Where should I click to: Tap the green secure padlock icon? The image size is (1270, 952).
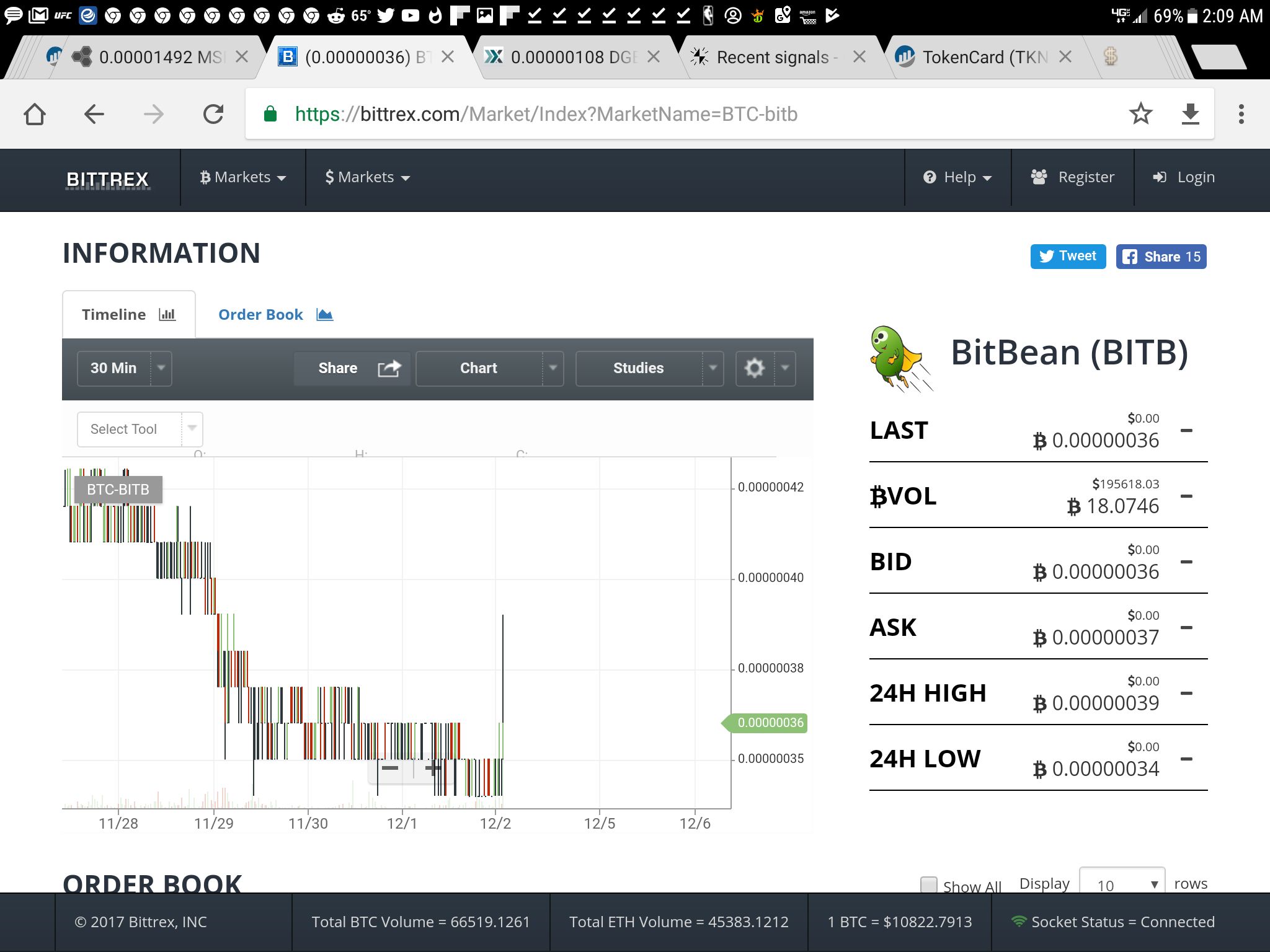click(x=270, y=114)
